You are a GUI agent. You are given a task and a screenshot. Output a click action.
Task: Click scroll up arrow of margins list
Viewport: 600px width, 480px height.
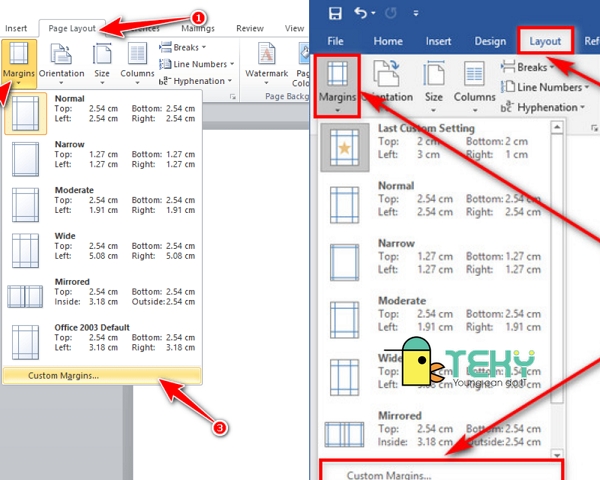point(557,127)
